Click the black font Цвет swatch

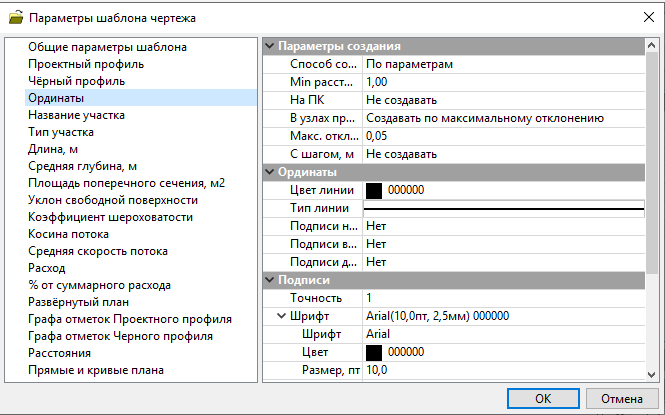click(x=375, y=352)
